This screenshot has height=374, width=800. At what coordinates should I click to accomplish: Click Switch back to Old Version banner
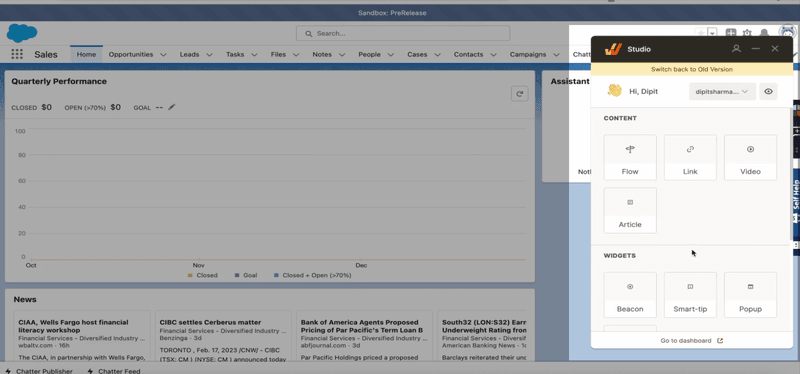pyautogui.click(x=692, y=69)
